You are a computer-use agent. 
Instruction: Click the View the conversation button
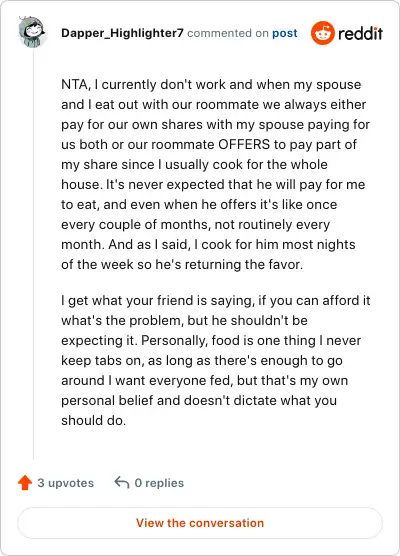(x=200, y=523)
